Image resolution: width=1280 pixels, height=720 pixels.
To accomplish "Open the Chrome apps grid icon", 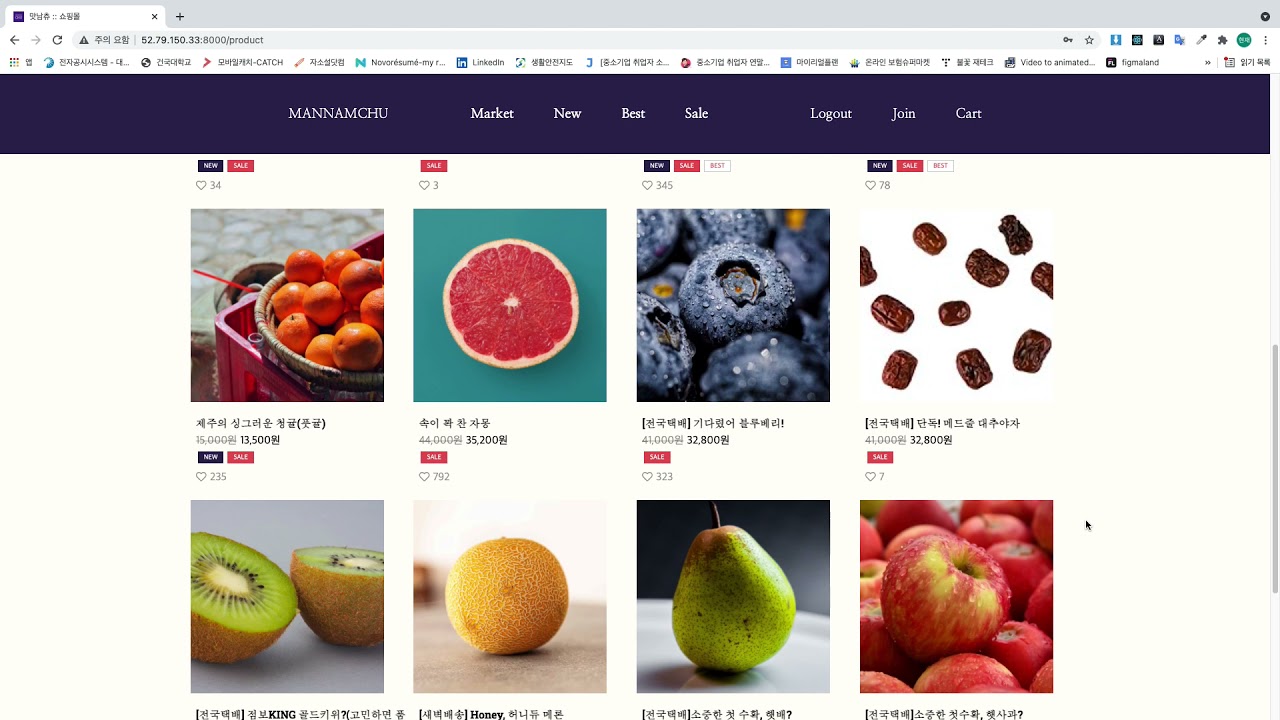I will click(x=14, y=62).
